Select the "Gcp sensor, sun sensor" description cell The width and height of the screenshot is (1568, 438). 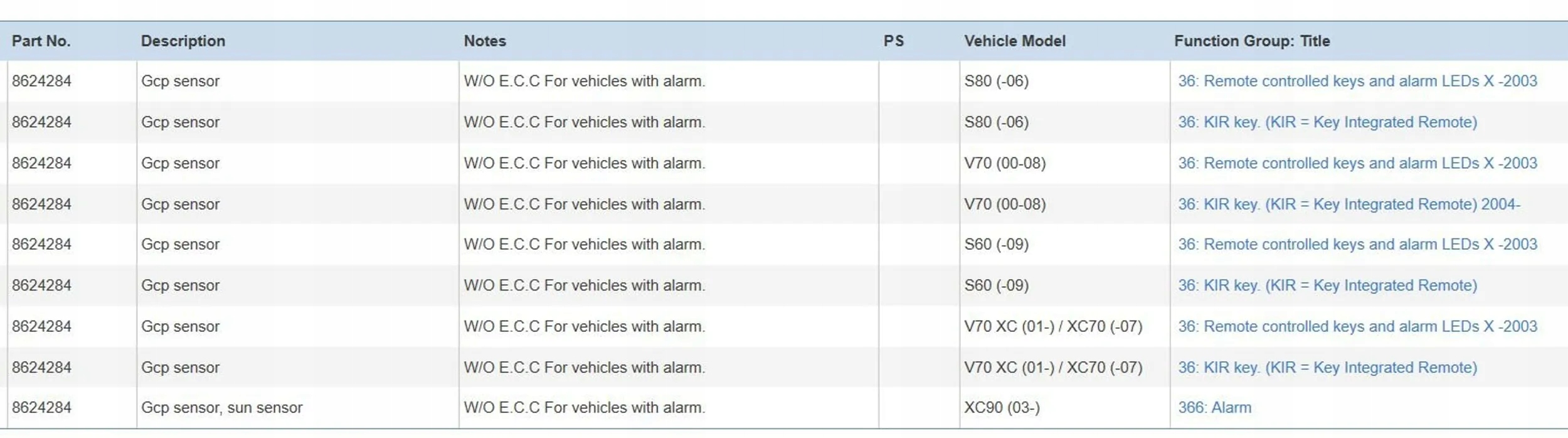coord(222,408)
